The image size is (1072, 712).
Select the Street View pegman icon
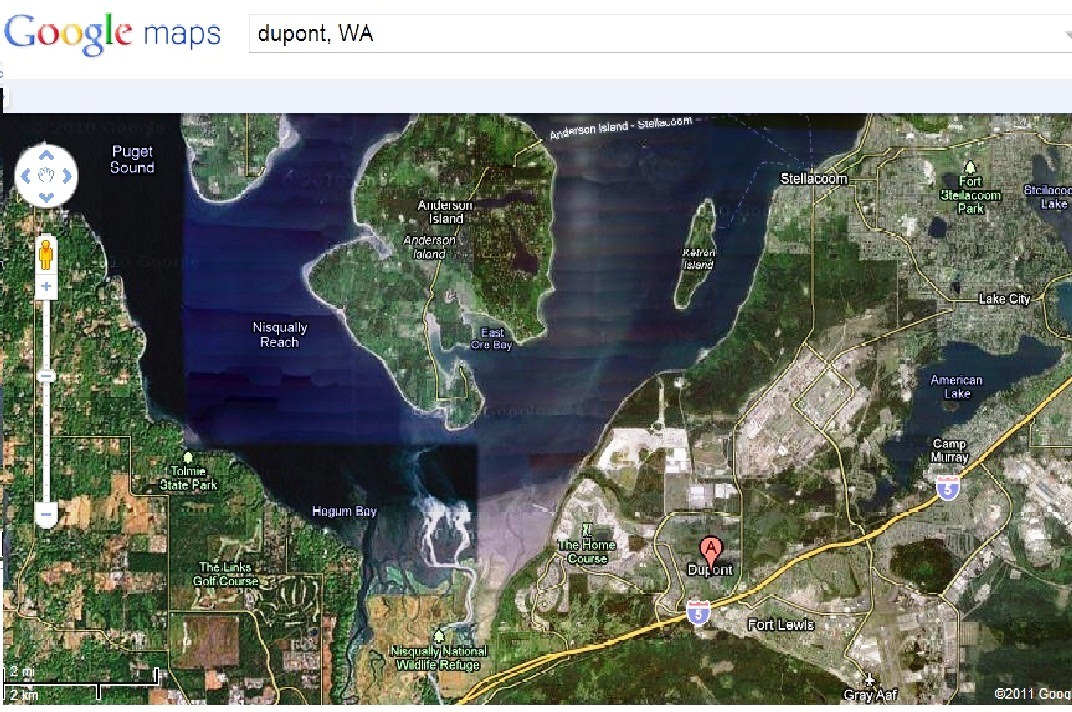tap(46, 254)
